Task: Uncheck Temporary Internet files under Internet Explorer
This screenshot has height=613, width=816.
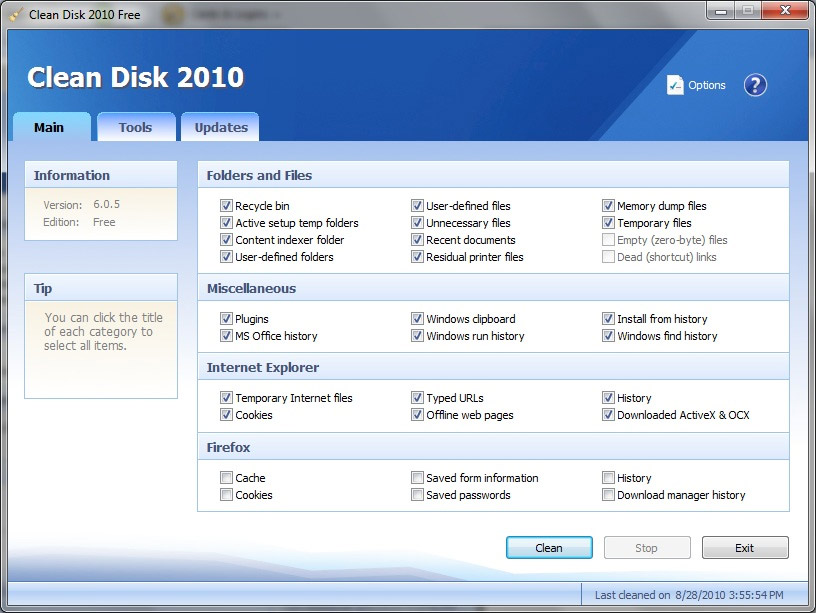Action: [x=227, y=398]
